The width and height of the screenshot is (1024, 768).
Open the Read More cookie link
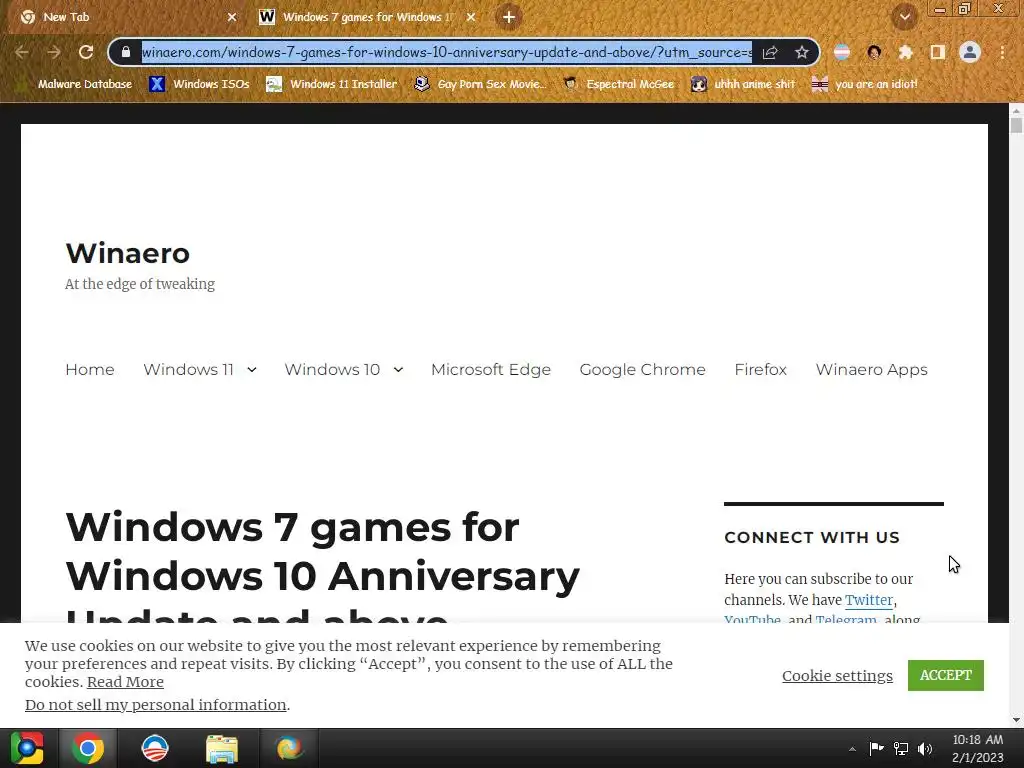click(x=125, y=682)
